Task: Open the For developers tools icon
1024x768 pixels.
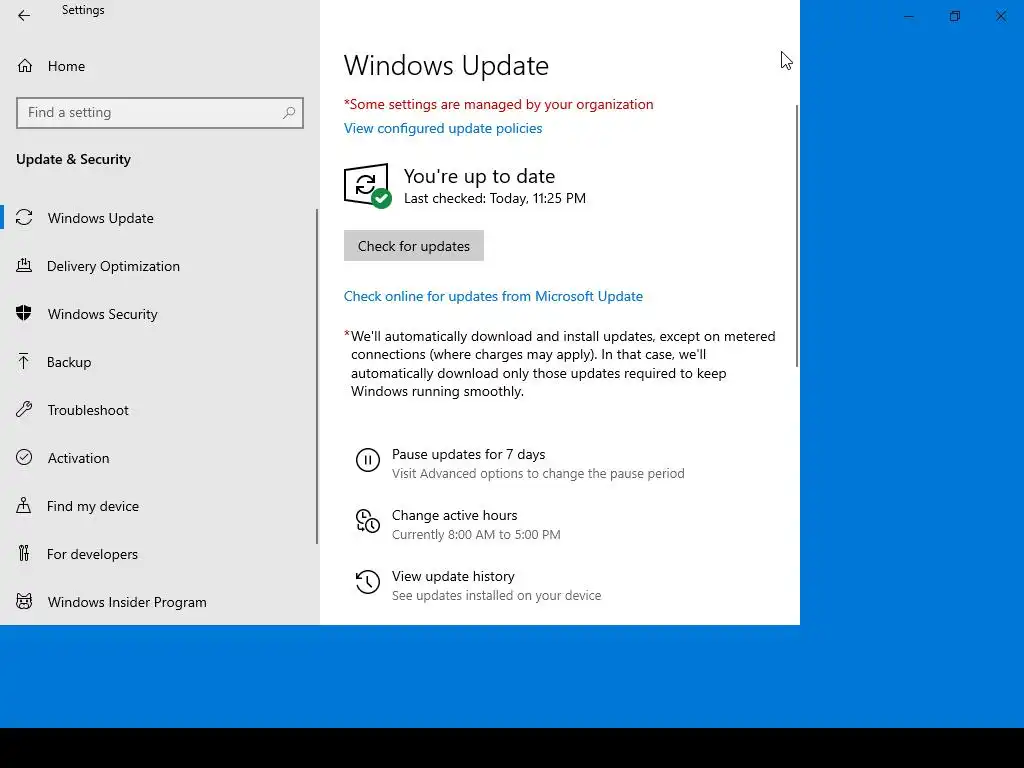Action: coord(24,554)
